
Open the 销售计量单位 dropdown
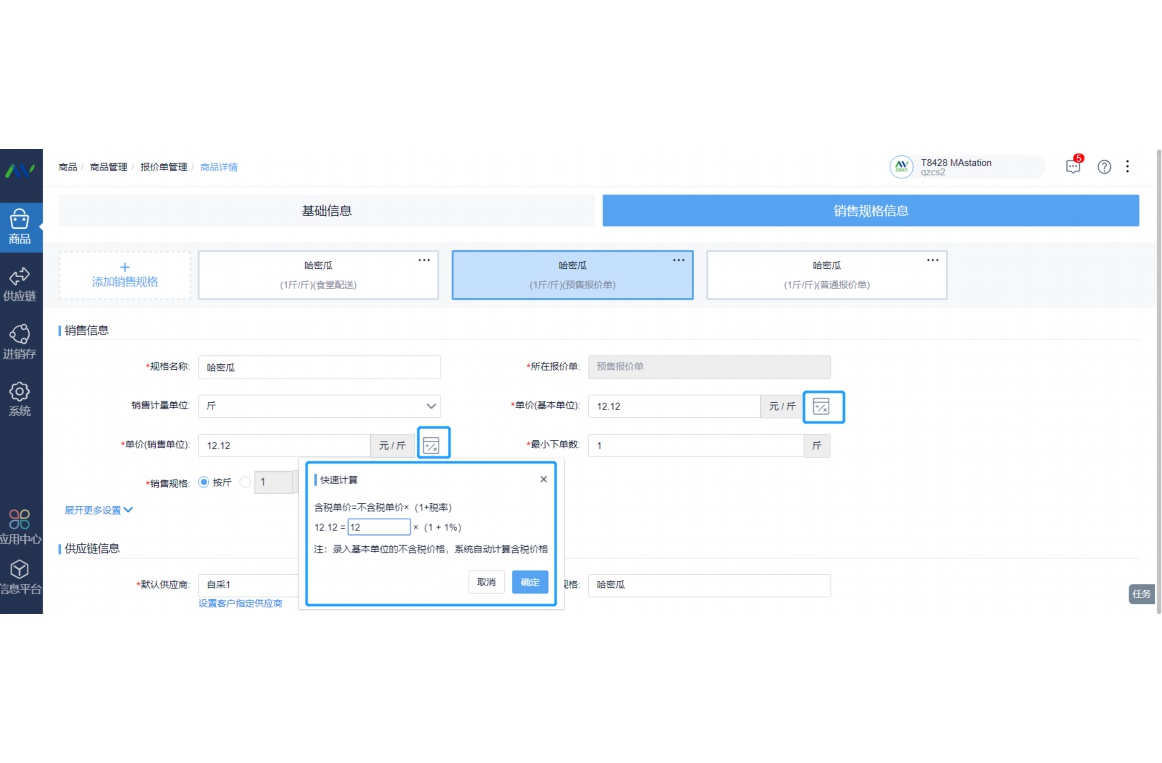[319, 406]
